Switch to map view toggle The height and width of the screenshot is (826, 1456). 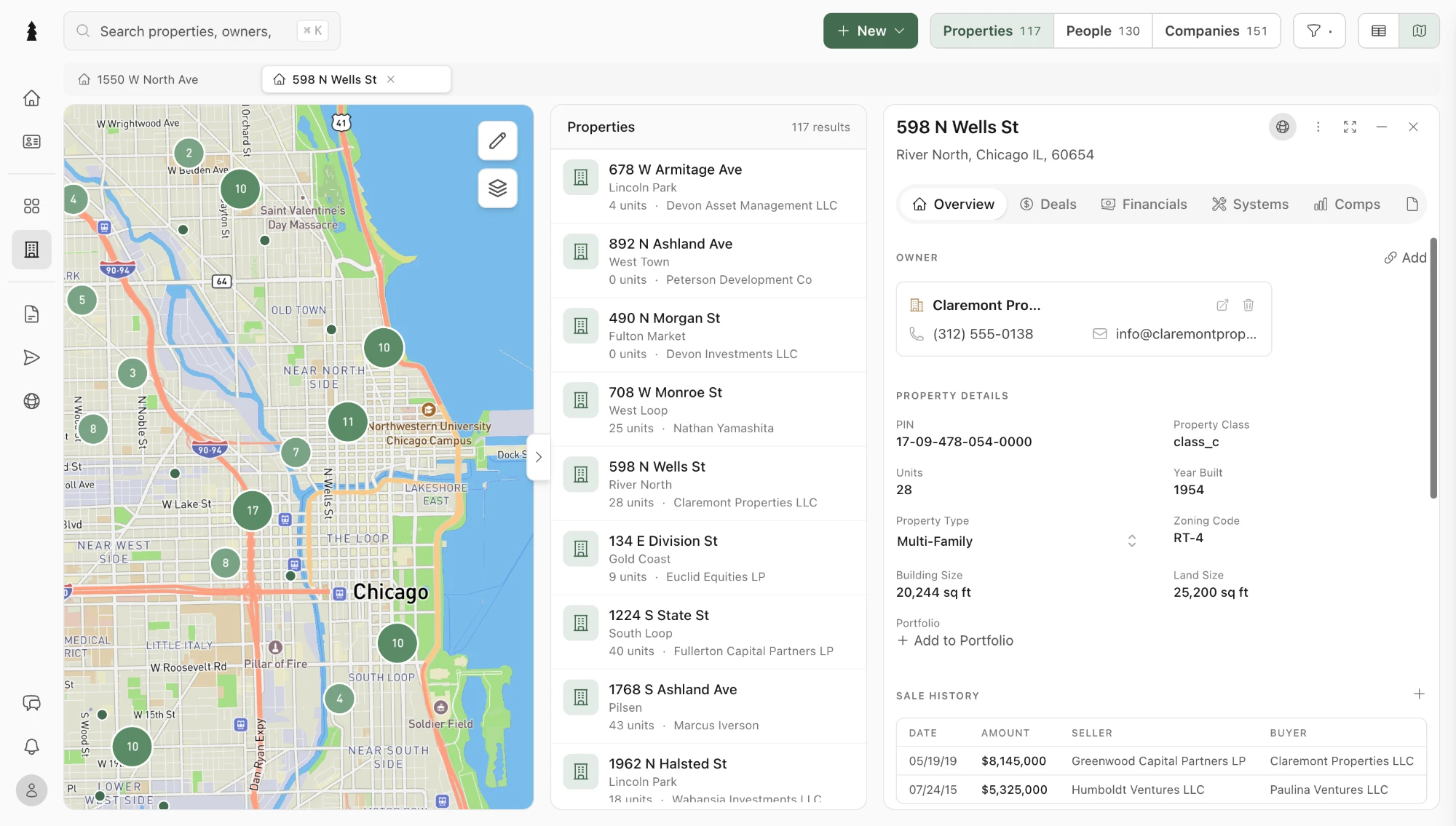(x=1419, y=31)
